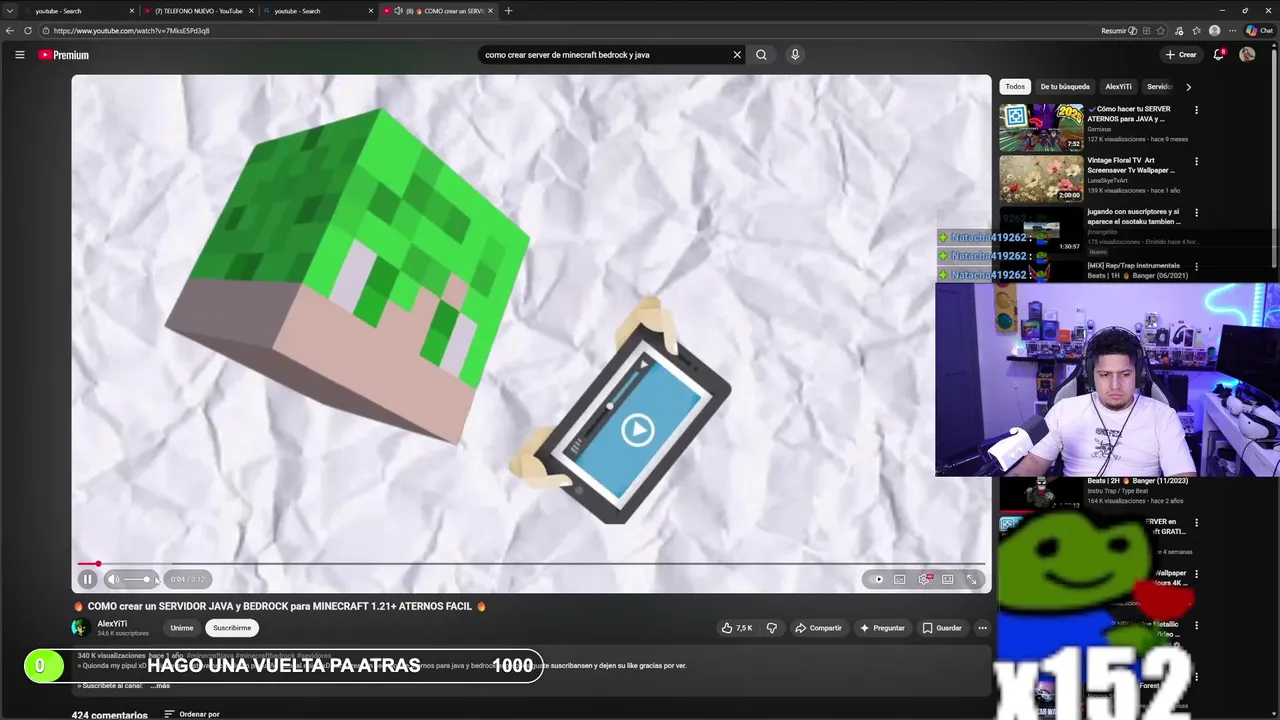Open options for Vintage Floral video

coord(1196,161)
